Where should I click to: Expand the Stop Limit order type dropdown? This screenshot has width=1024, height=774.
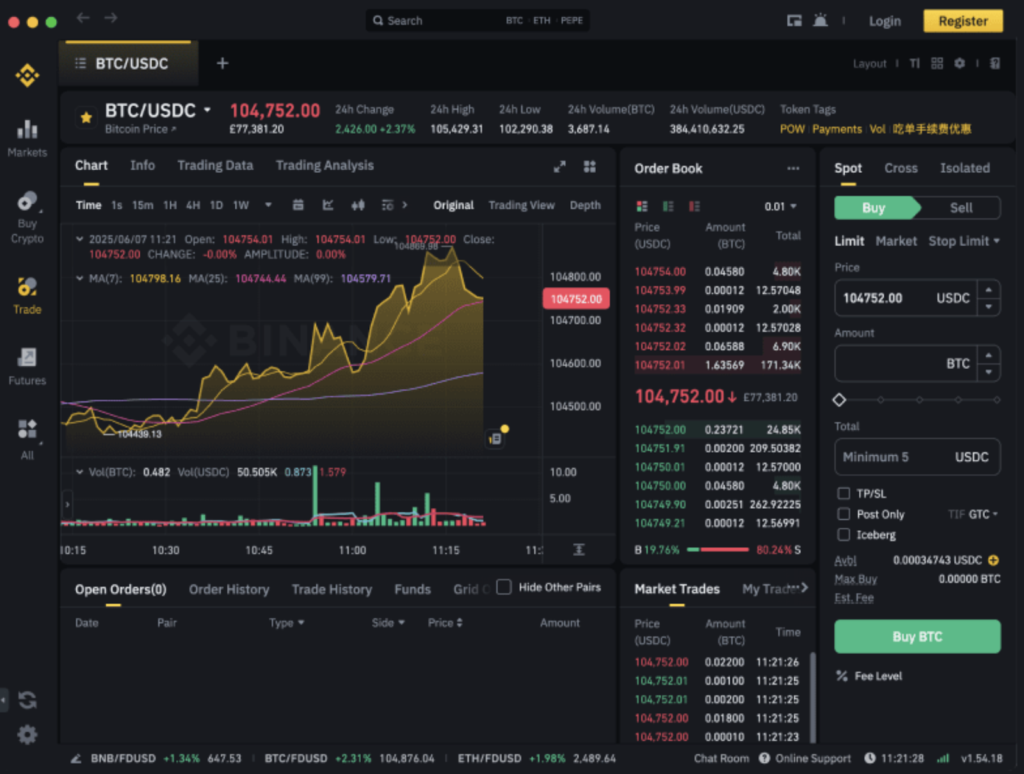(x=964, y=241)
